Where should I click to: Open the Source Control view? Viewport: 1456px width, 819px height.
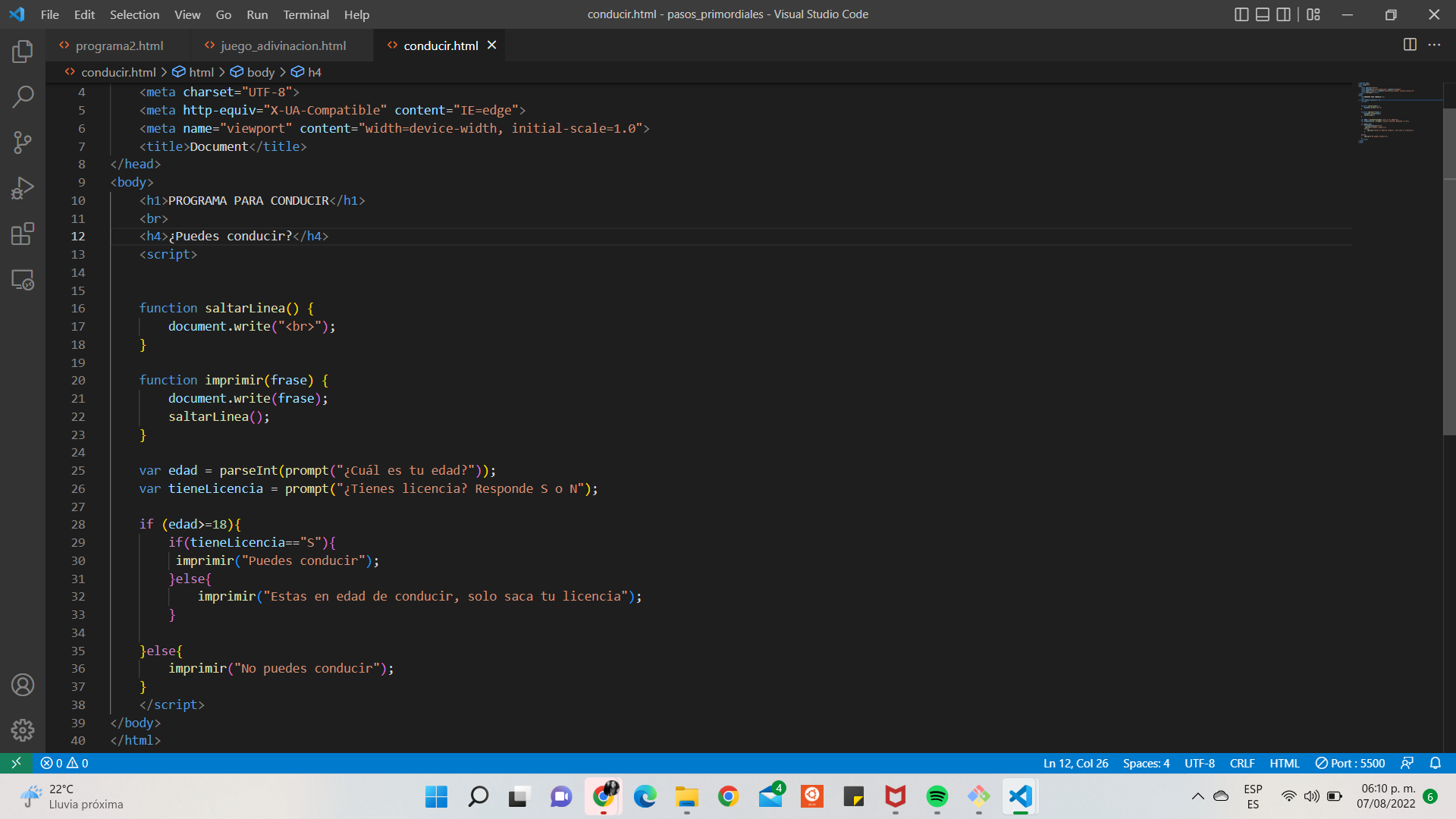pos(23,142)
